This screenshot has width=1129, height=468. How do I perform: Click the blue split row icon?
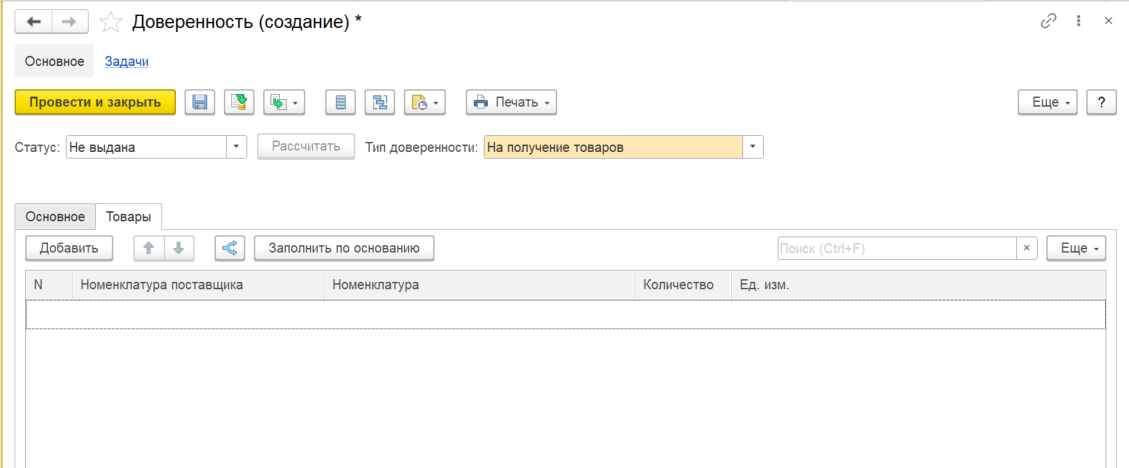click(x=230, y=248)
